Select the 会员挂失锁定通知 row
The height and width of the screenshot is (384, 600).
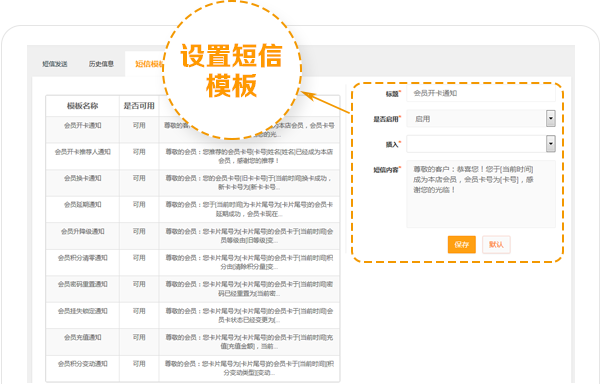pyautogui.click(x=192, y=316)
